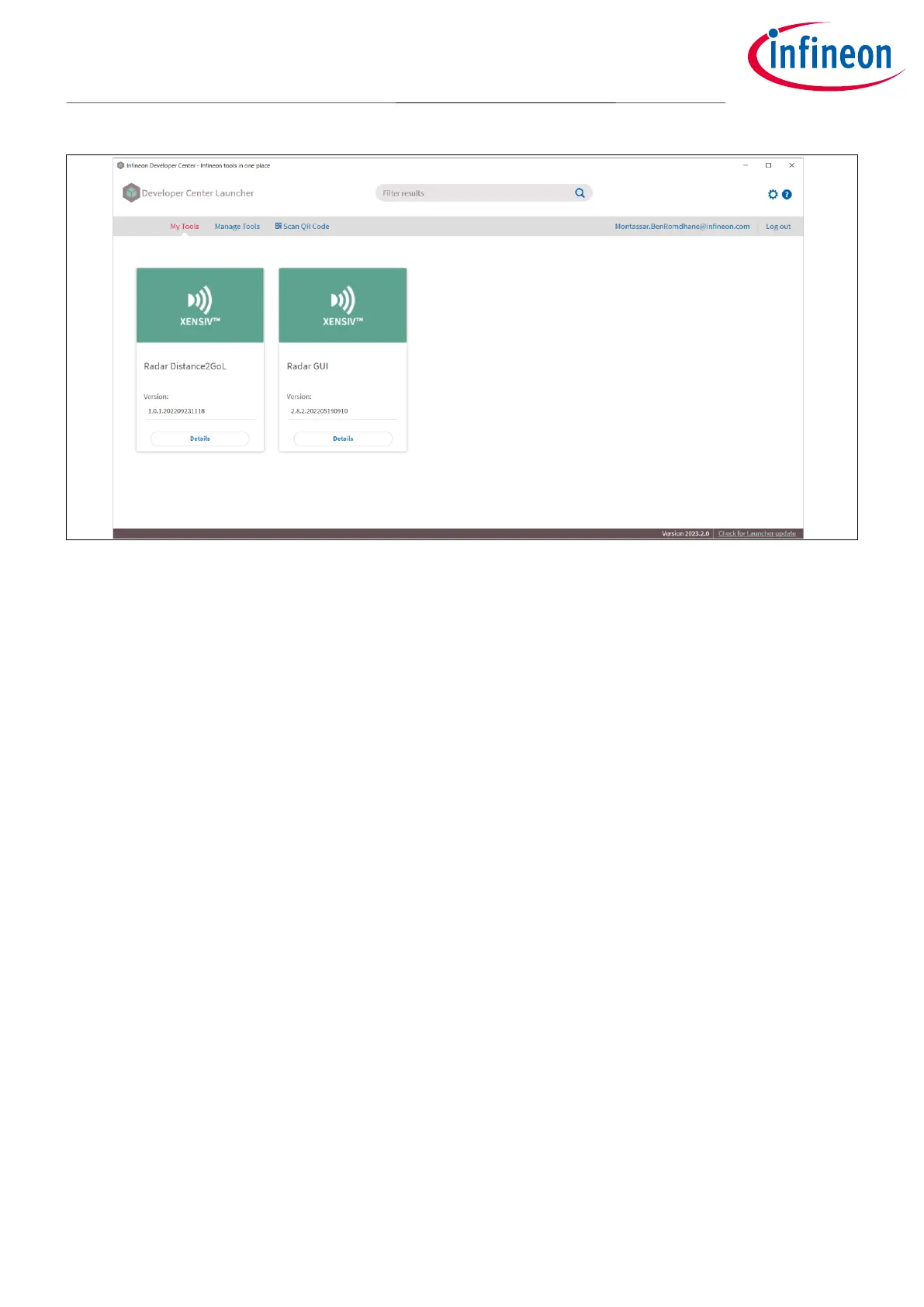Open settings via the gear icon

pos(773,194)
